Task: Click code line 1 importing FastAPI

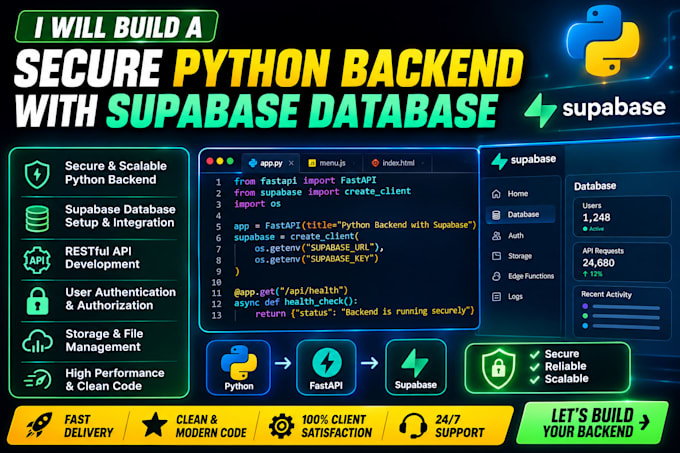Action: [305, 180]
